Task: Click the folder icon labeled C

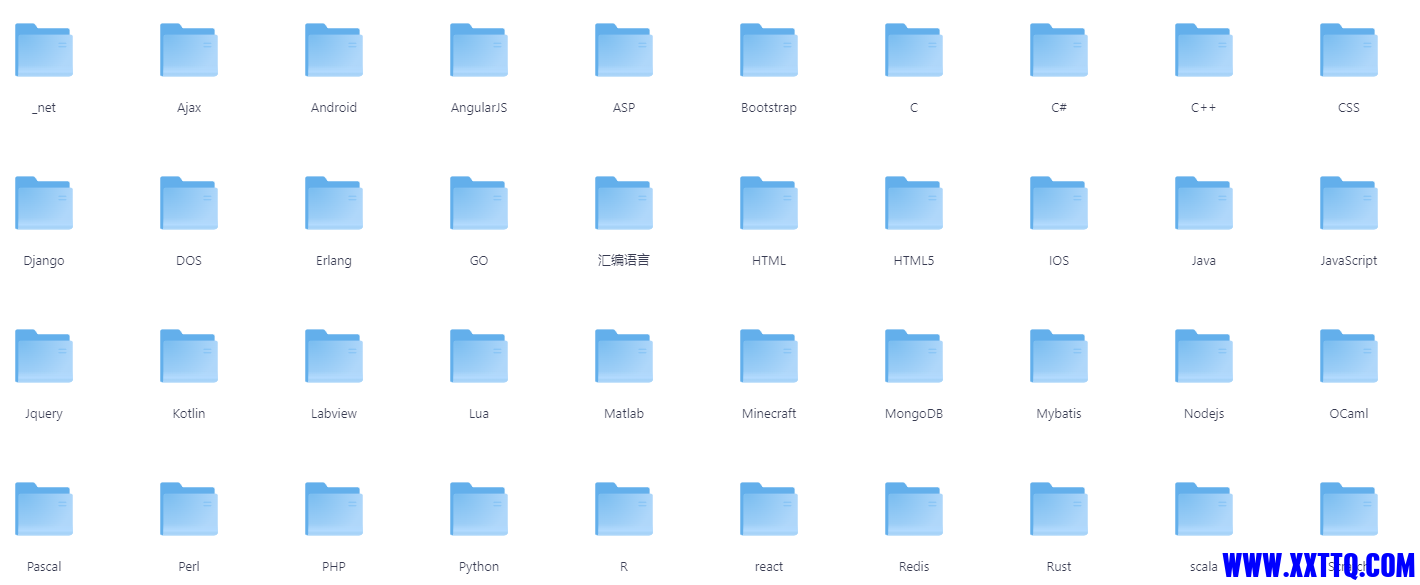Action: tap(914, 50)
